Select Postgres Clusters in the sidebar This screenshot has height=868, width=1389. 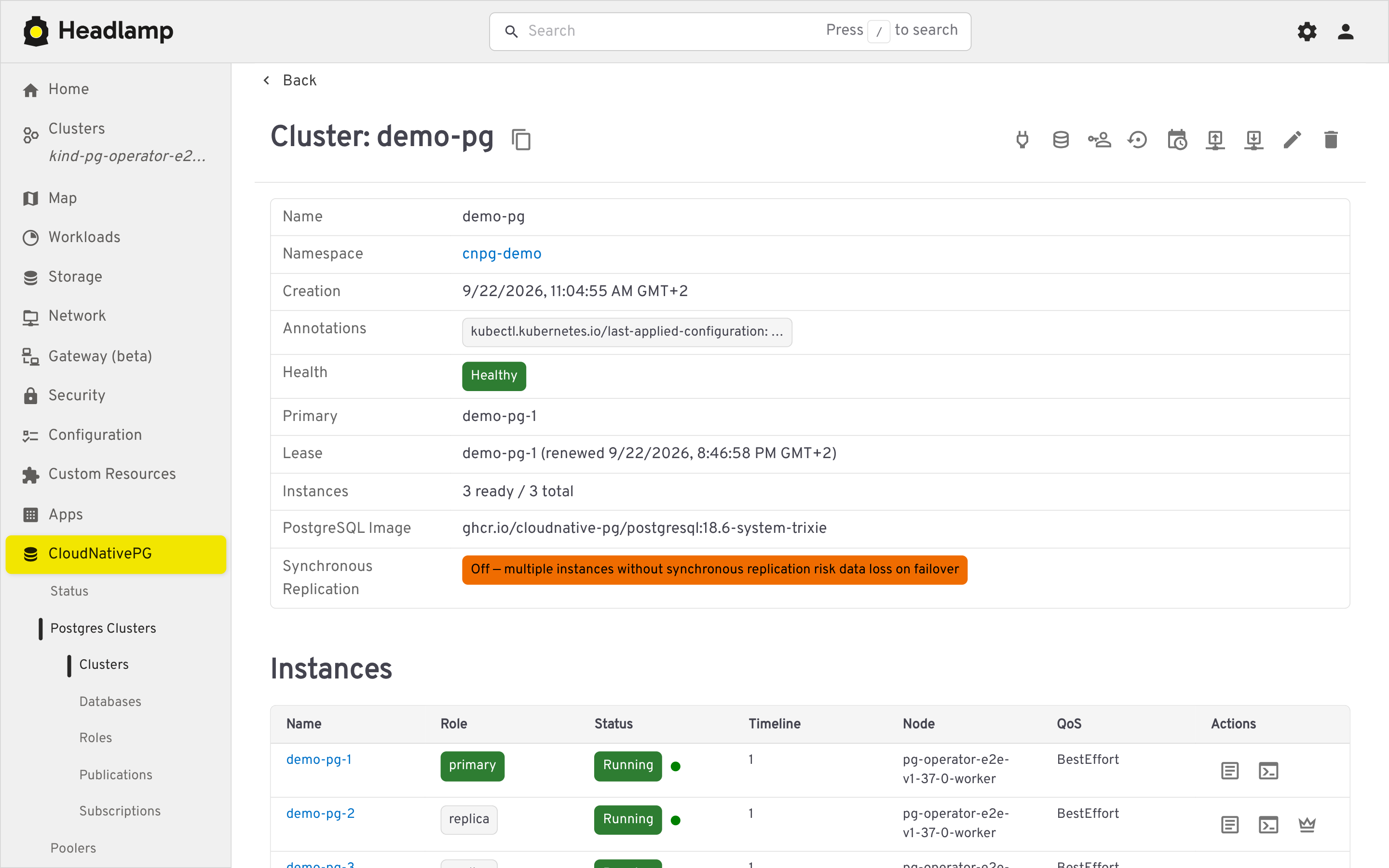pos(103,628)
